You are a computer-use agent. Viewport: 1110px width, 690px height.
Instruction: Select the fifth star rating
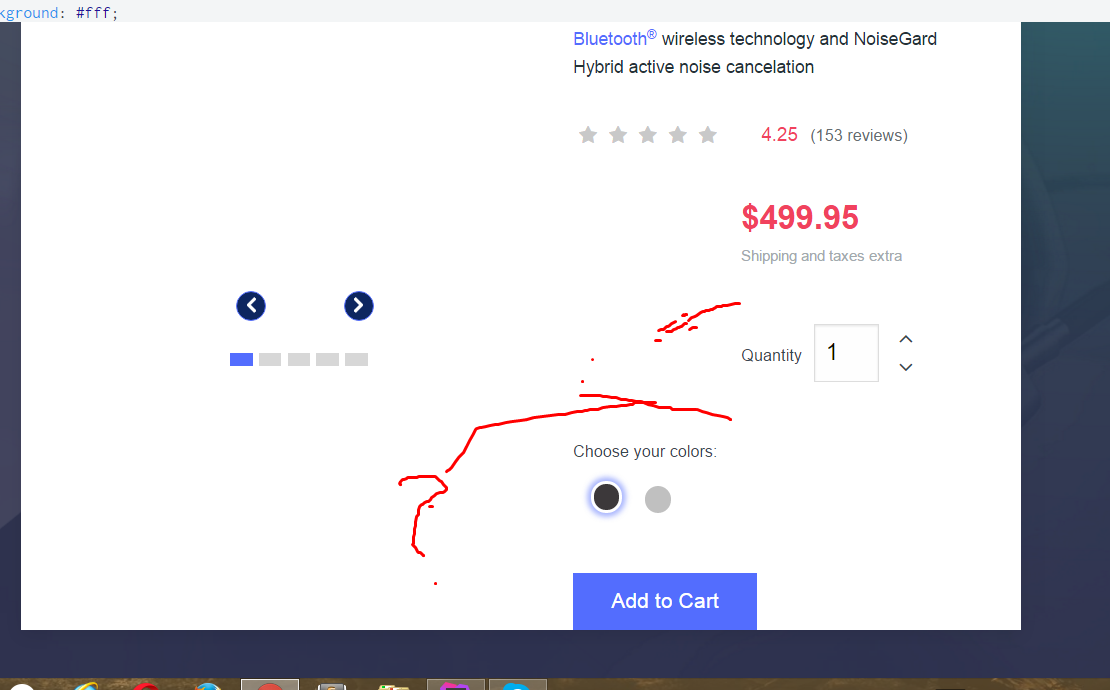(x=708, y=134)
